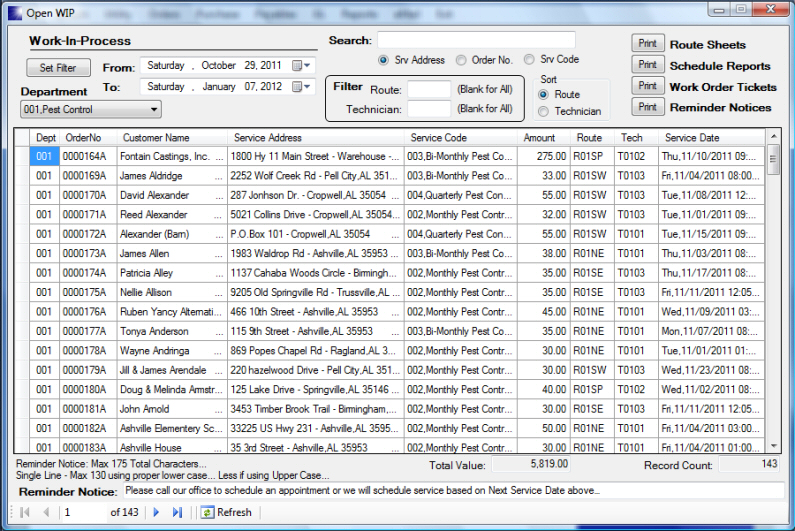Viewport: 795px width, 531px height.
Task: Jump to last record arrow icon
Action: tap(177, 512)
